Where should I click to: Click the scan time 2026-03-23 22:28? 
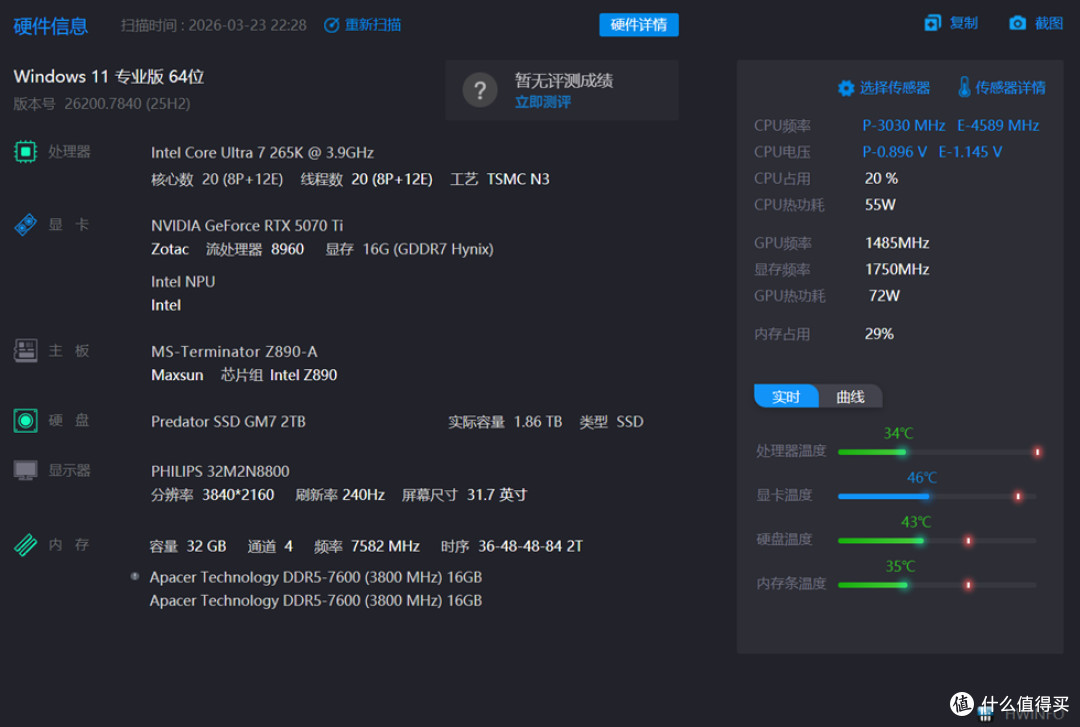click(x=247, y=25)
